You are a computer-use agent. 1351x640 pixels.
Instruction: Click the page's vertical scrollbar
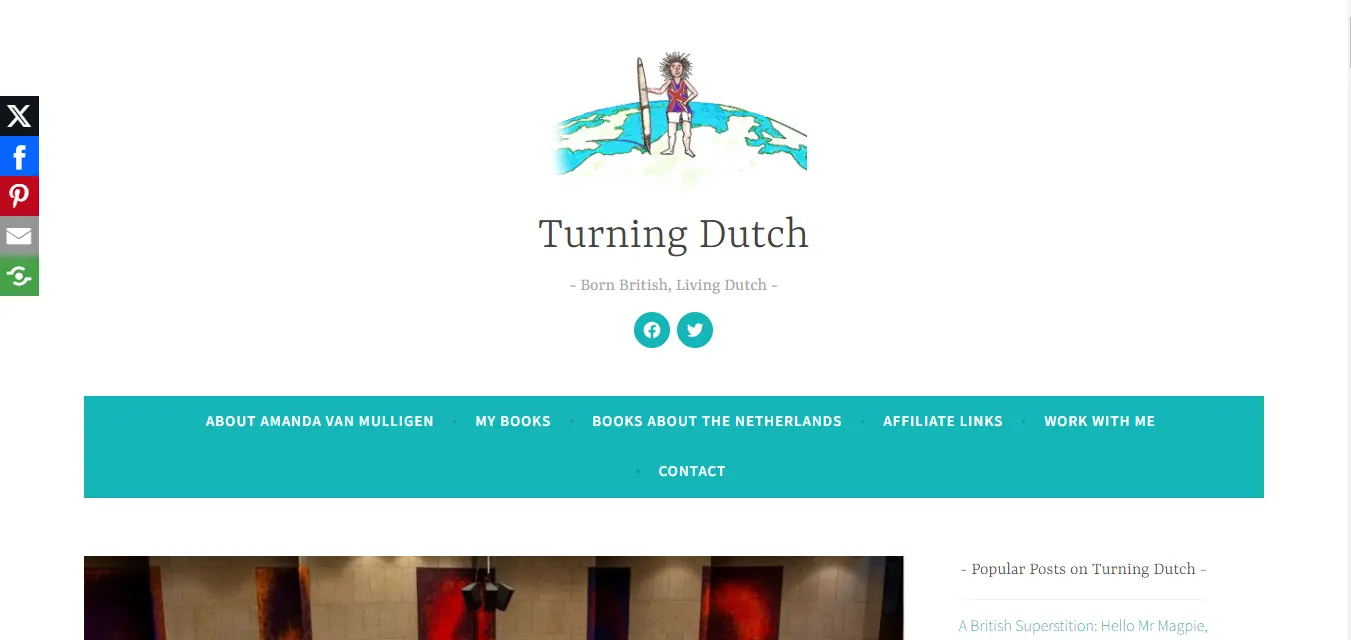coord(1344,320)
